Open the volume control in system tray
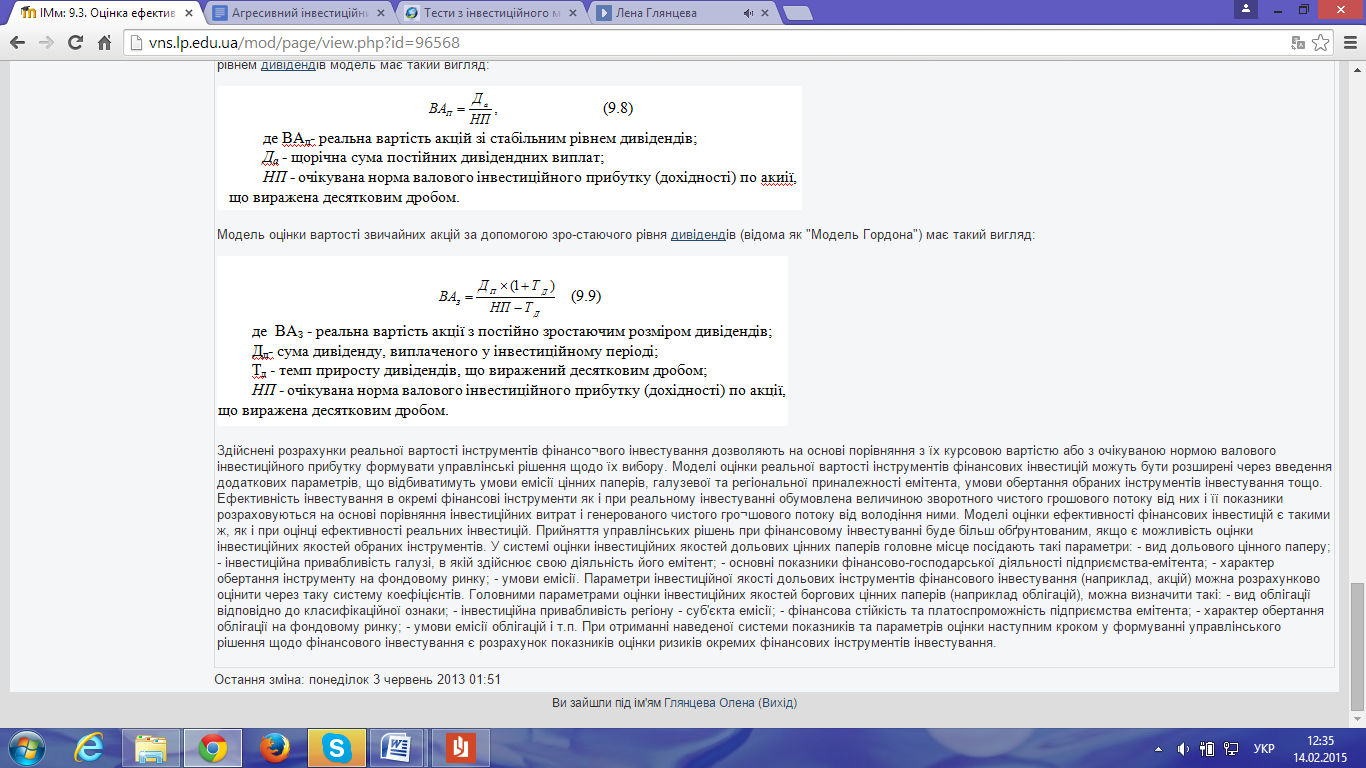The height and width of the screenshot is (768, 1366). click(x=1184, y=748)
